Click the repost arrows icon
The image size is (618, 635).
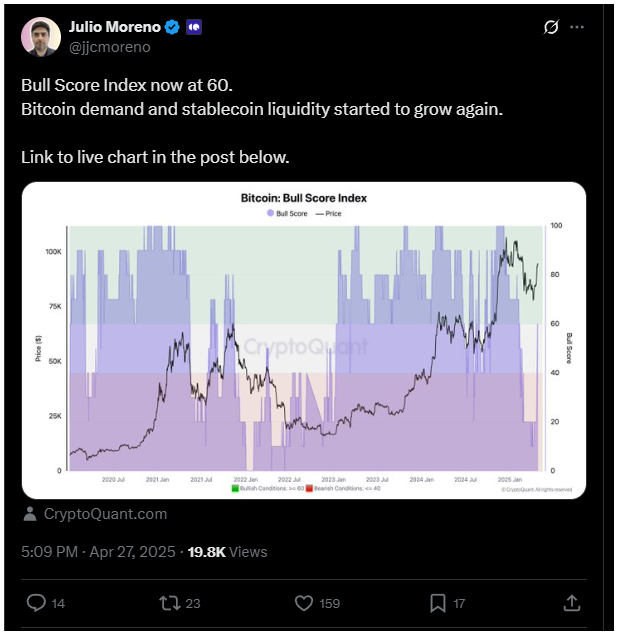tap(170, 603)
